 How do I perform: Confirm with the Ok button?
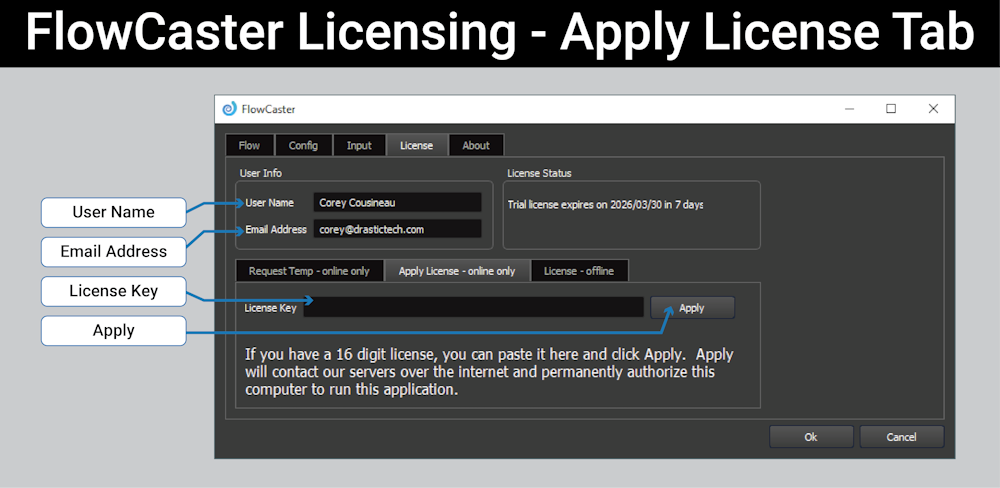pyautogui.click(x=811, y=437)
